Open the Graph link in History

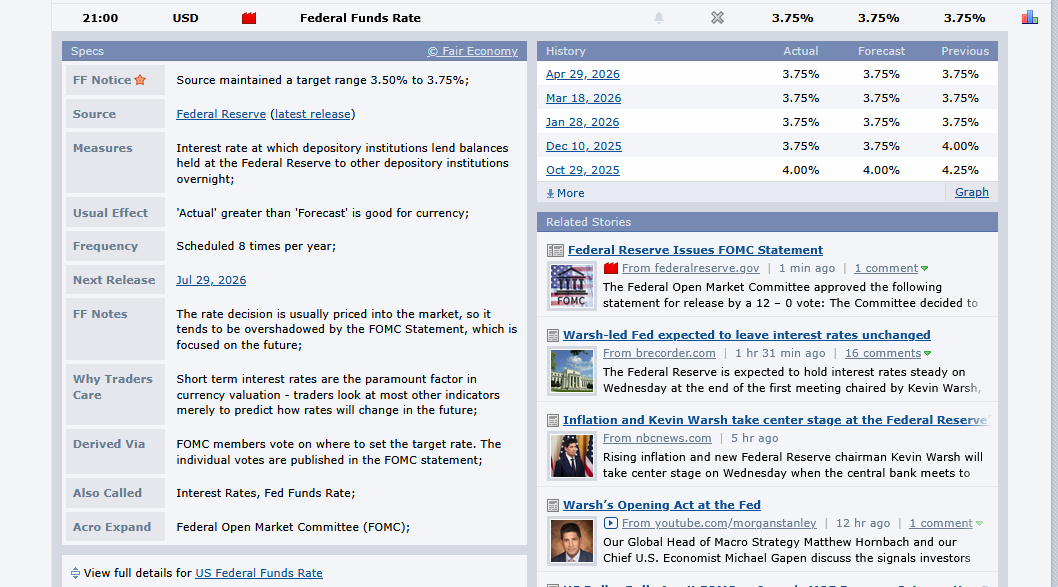tap(972, 192)
